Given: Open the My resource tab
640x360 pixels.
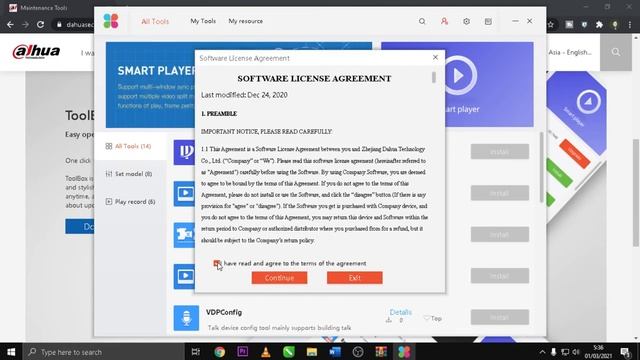Looking at the screenshot, I should pyautogui.click(x=245, y=21).
